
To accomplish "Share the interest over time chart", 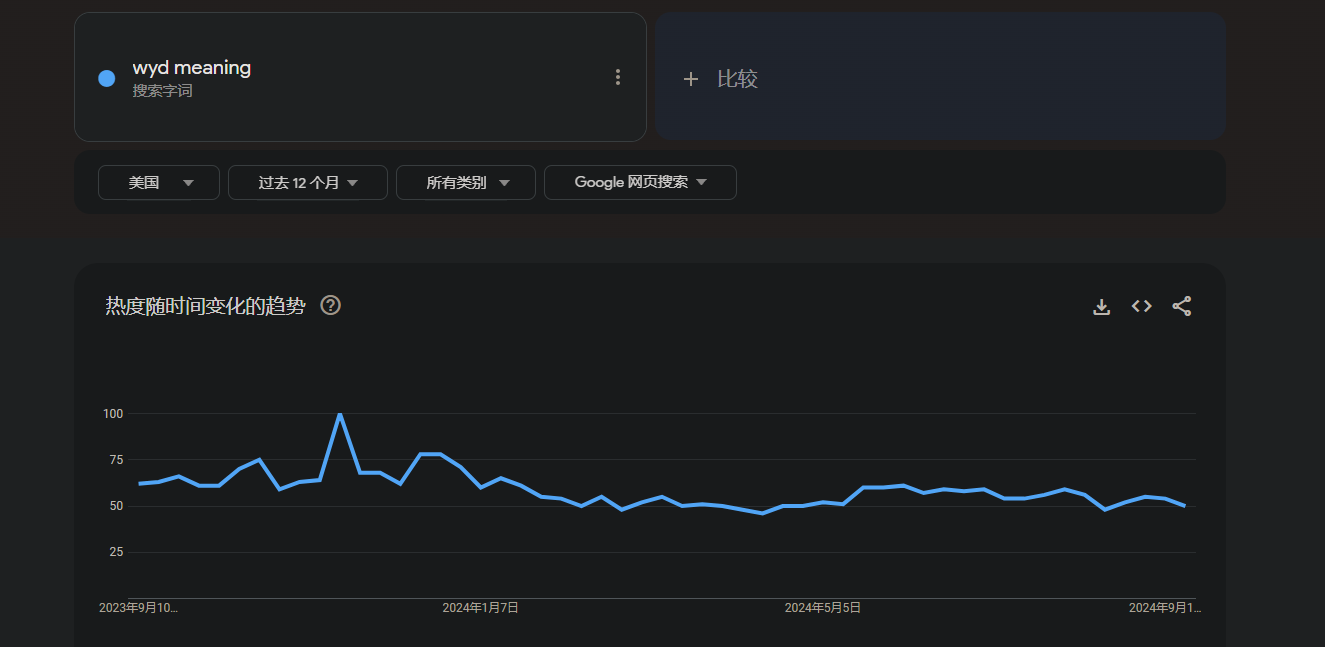I will 1181,306.
